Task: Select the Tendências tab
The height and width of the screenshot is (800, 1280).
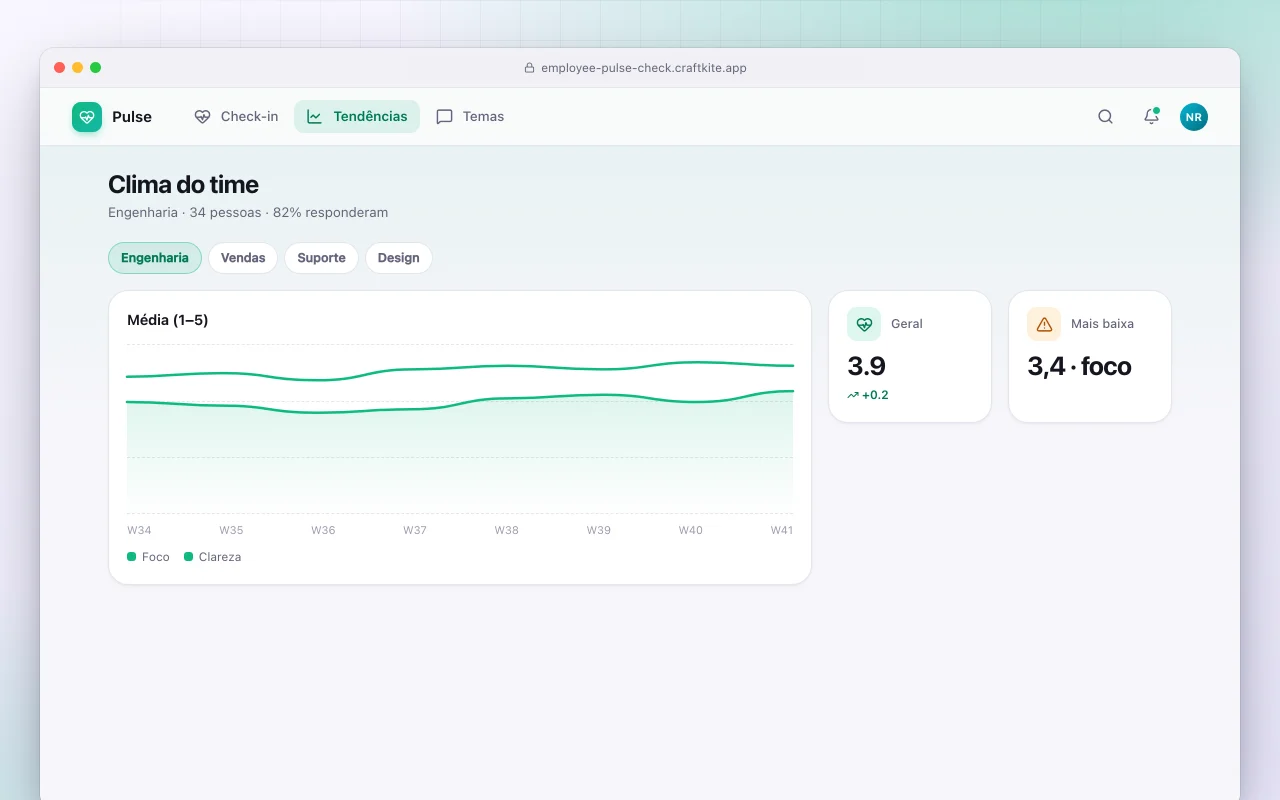Action: coord(357,117)
